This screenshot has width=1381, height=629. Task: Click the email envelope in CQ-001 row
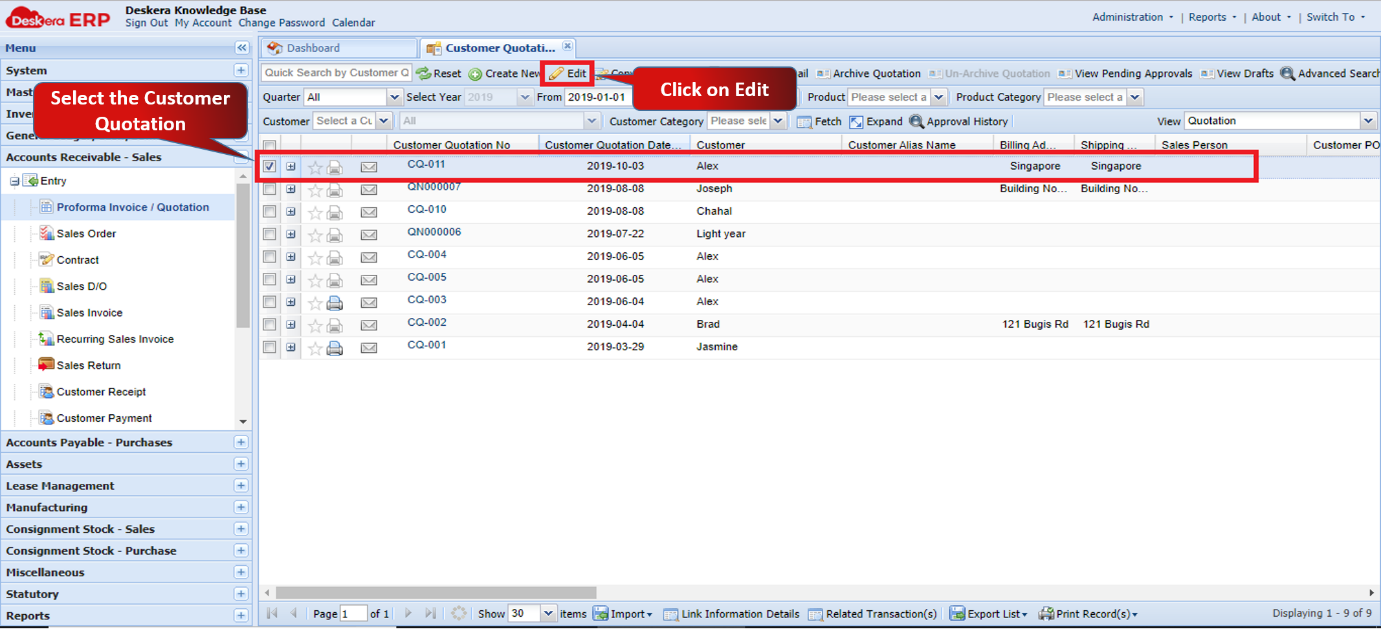369,348
